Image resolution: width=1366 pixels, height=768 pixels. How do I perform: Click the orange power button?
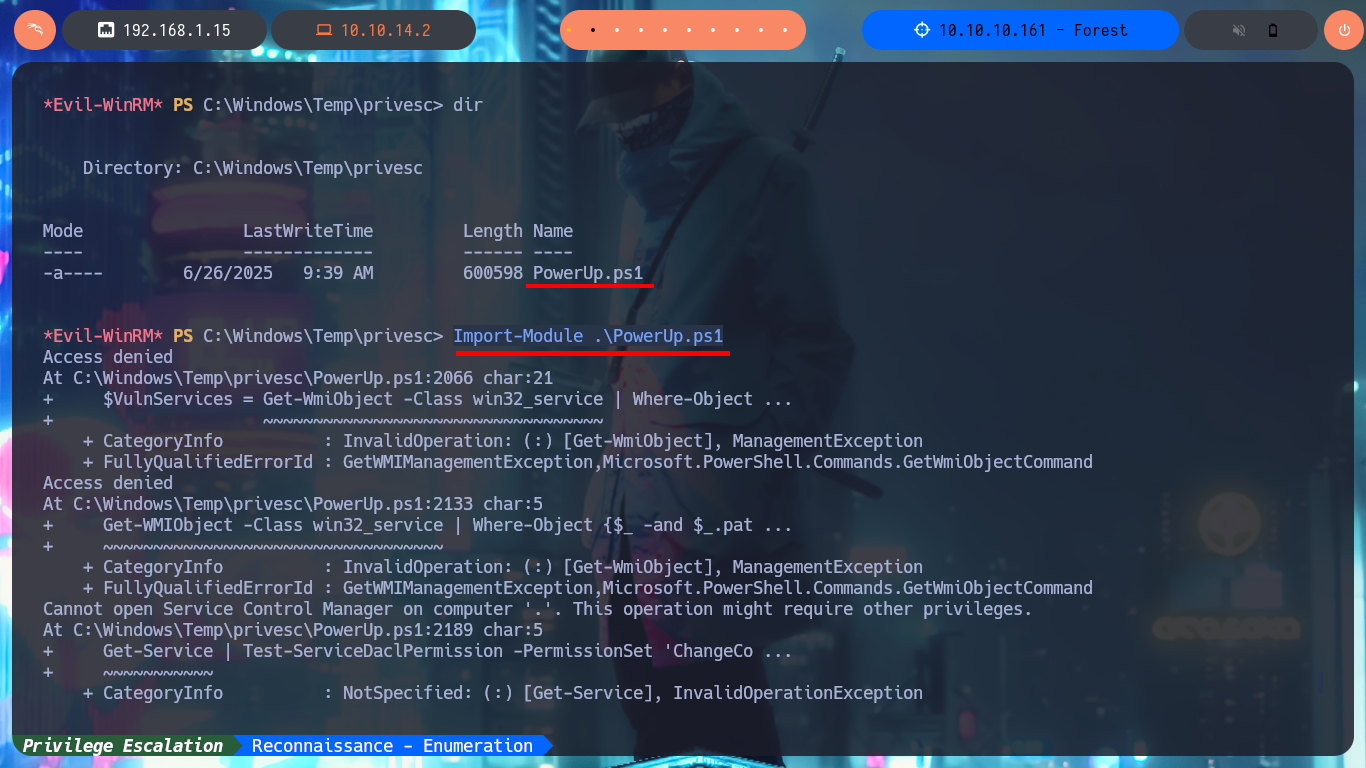(x=1344, y=30)
